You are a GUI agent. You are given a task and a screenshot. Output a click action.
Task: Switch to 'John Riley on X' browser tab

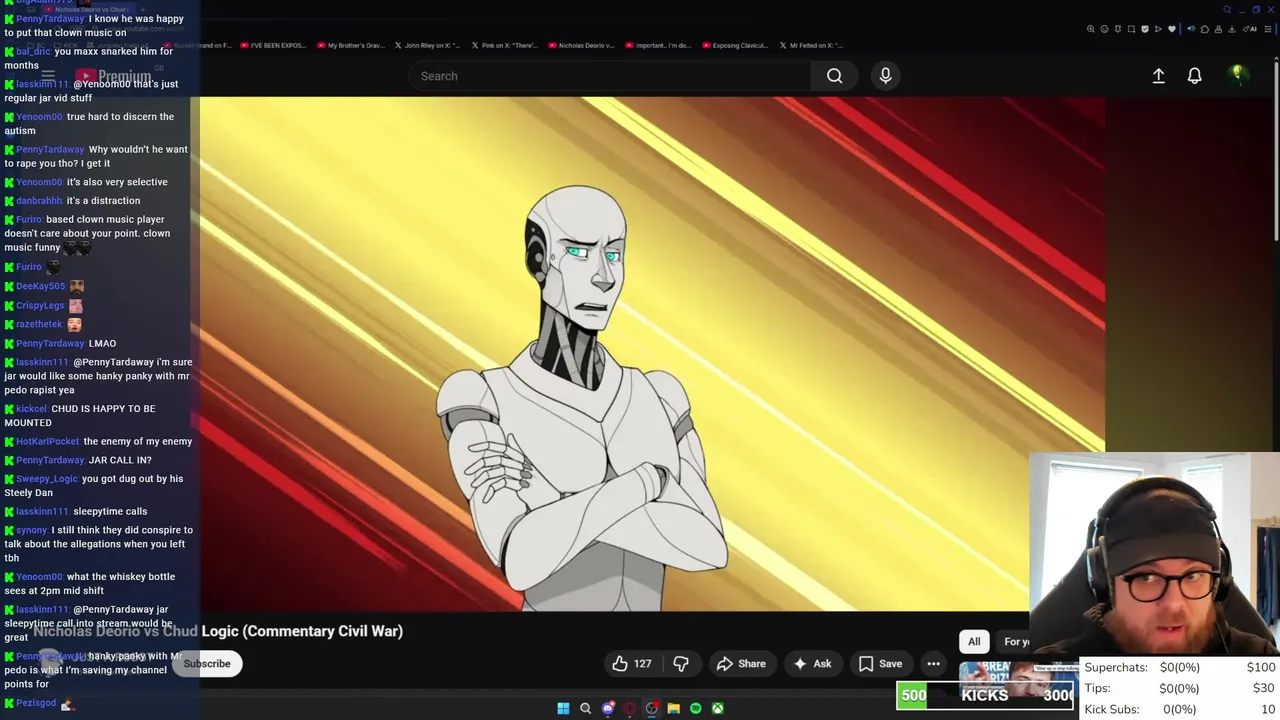[x=428, y=45]
